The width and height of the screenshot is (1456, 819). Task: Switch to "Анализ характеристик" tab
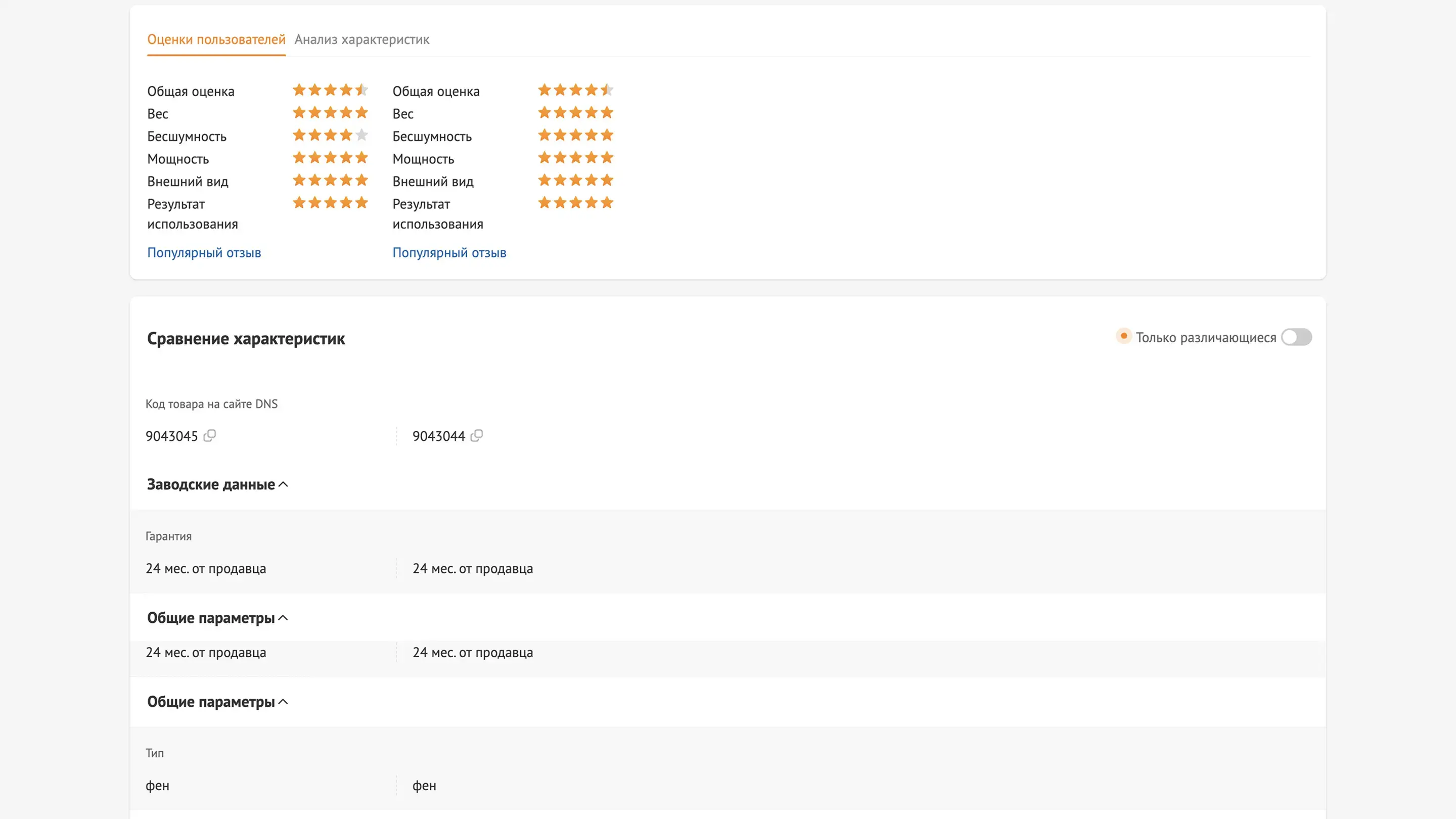pos(362,39)
